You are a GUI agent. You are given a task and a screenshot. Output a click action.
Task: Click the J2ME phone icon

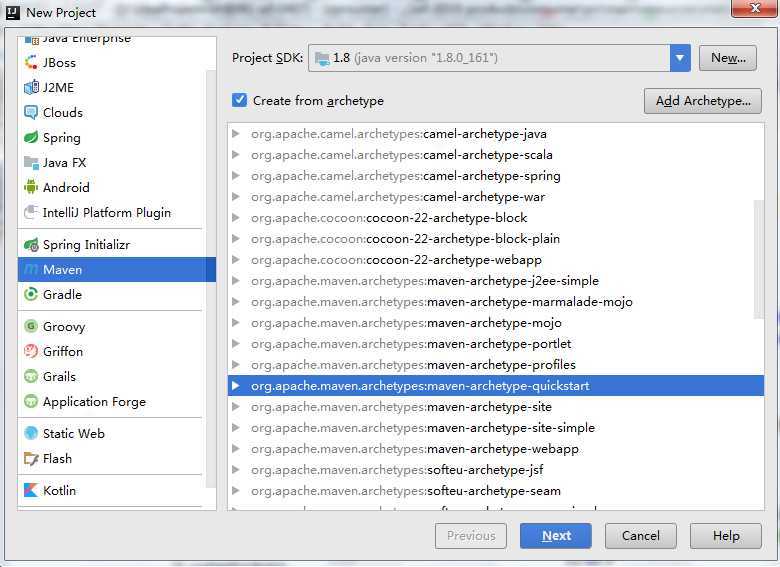pyautogui.click(x=31, y=88)
